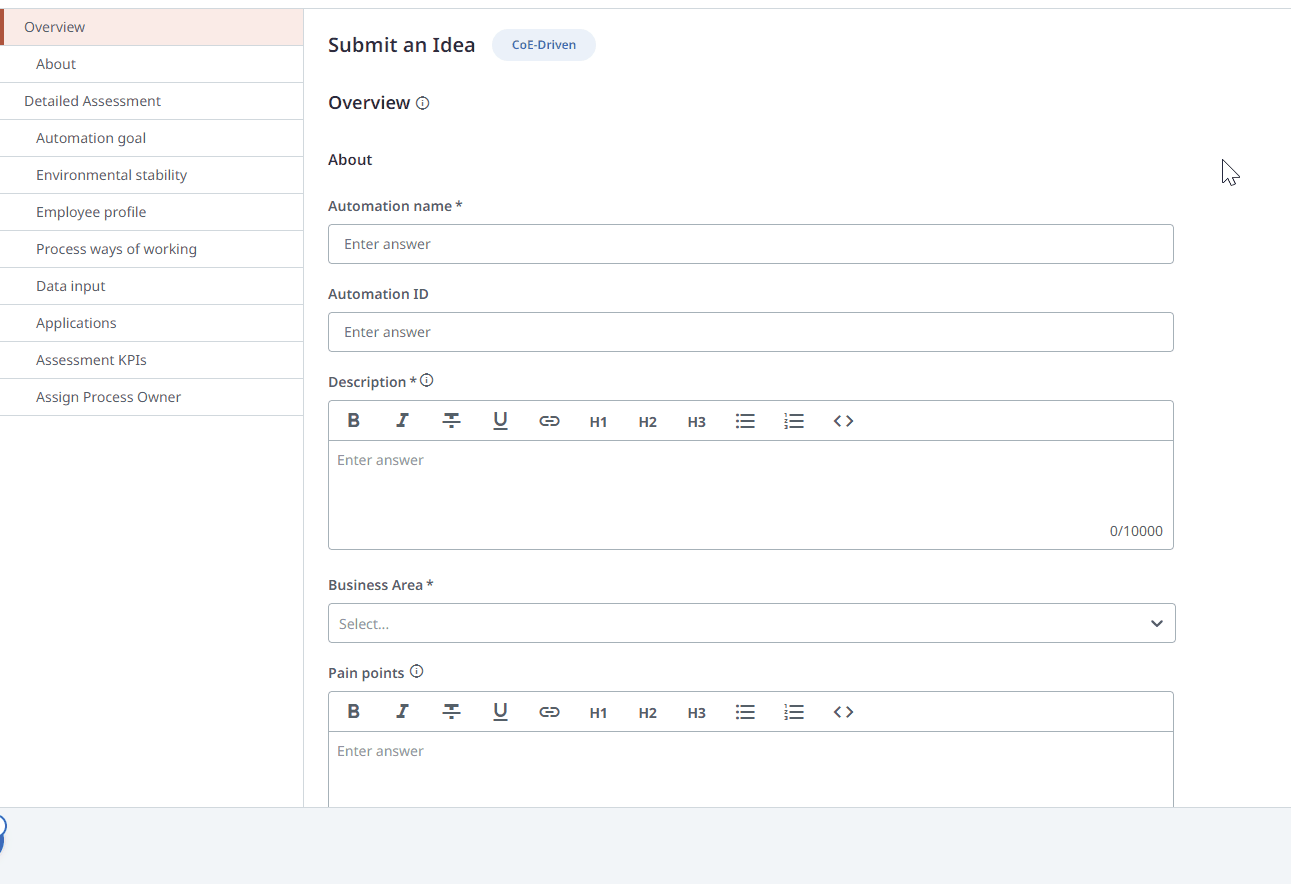The width and height of the screenshot is (1291, 884).
Task: Click inside the Pain points text area
Action: 751,769
